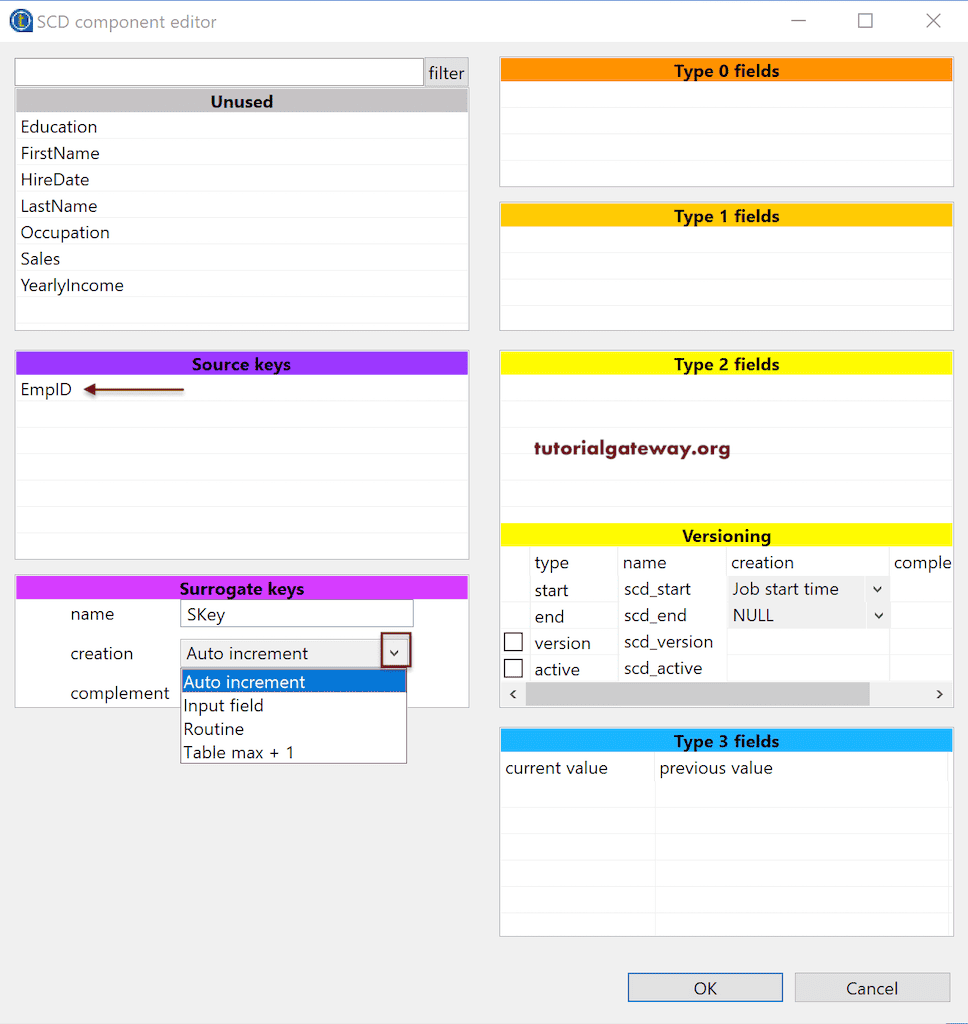
Task: Select FirstName in the Unused list
Action: coord(60,153)
